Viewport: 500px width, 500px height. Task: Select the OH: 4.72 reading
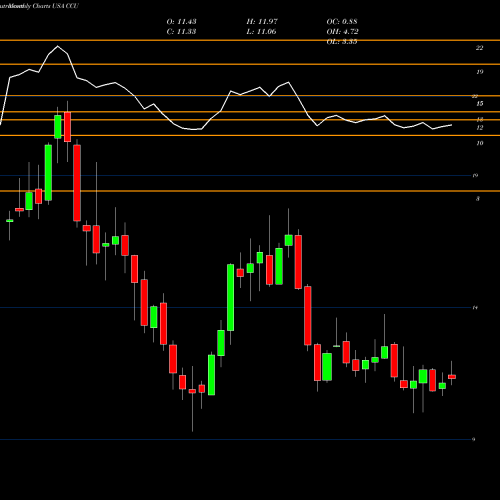342,32
